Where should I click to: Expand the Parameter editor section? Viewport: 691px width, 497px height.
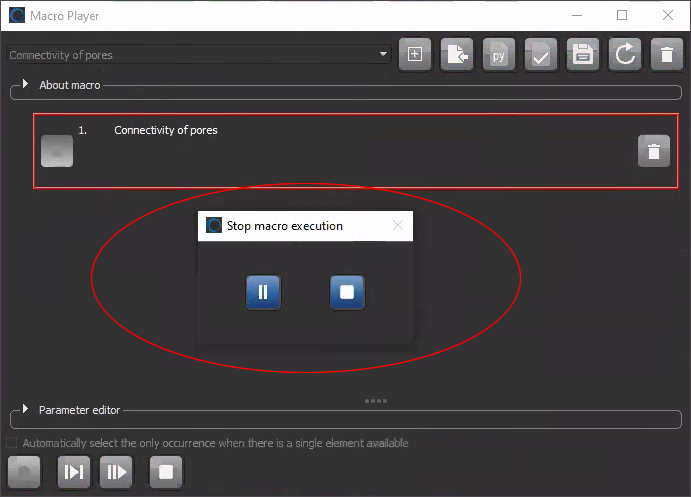pos(26,409)
